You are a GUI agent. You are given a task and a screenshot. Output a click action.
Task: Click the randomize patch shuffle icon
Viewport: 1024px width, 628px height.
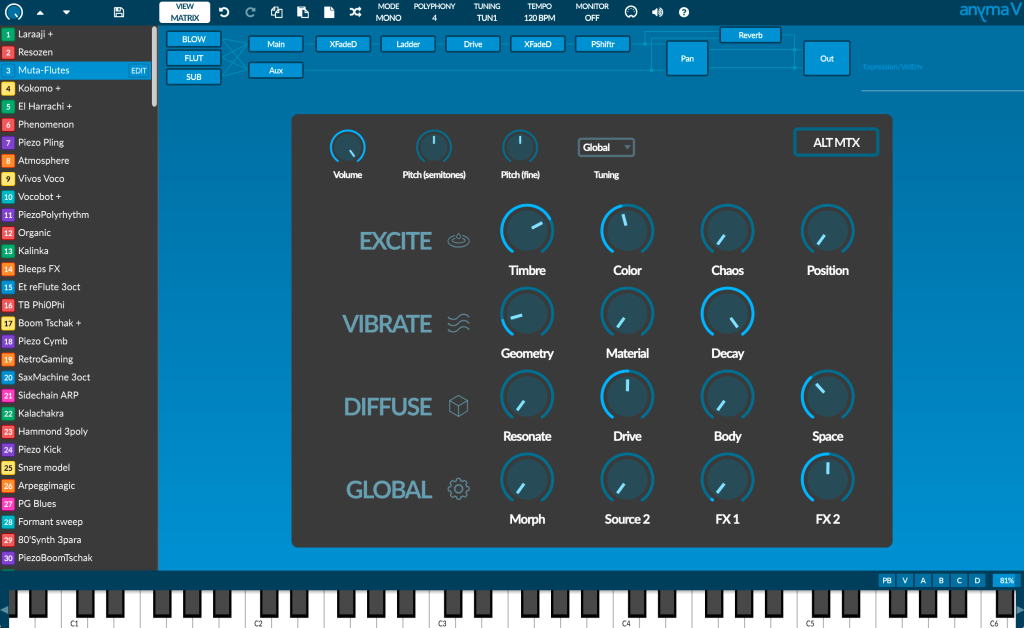point(355,13)
